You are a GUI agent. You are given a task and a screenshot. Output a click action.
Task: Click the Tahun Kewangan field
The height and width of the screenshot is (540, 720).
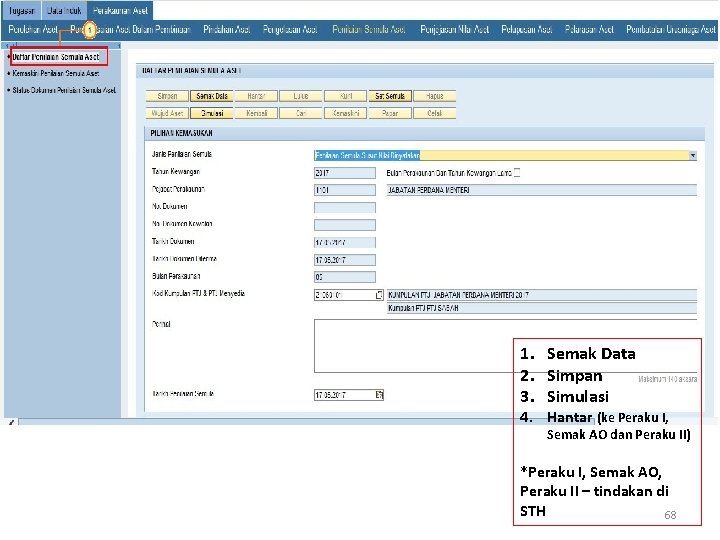(345, 173)
